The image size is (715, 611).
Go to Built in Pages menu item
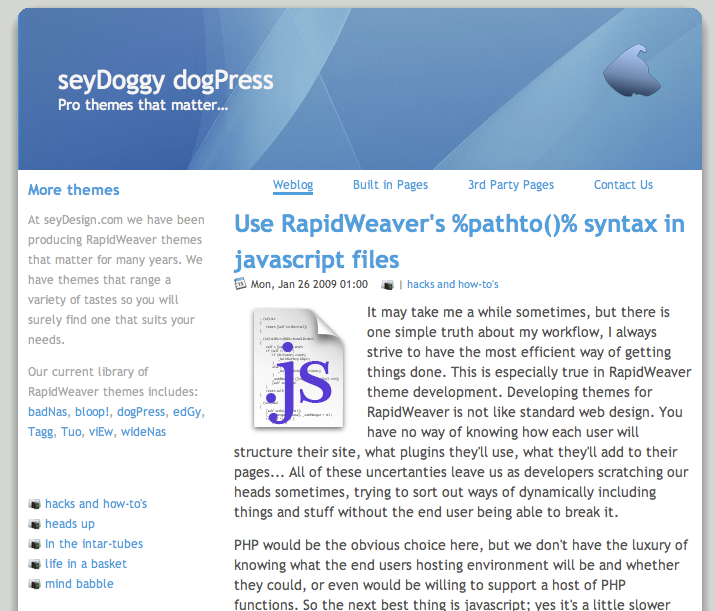[x=390, y=185]
